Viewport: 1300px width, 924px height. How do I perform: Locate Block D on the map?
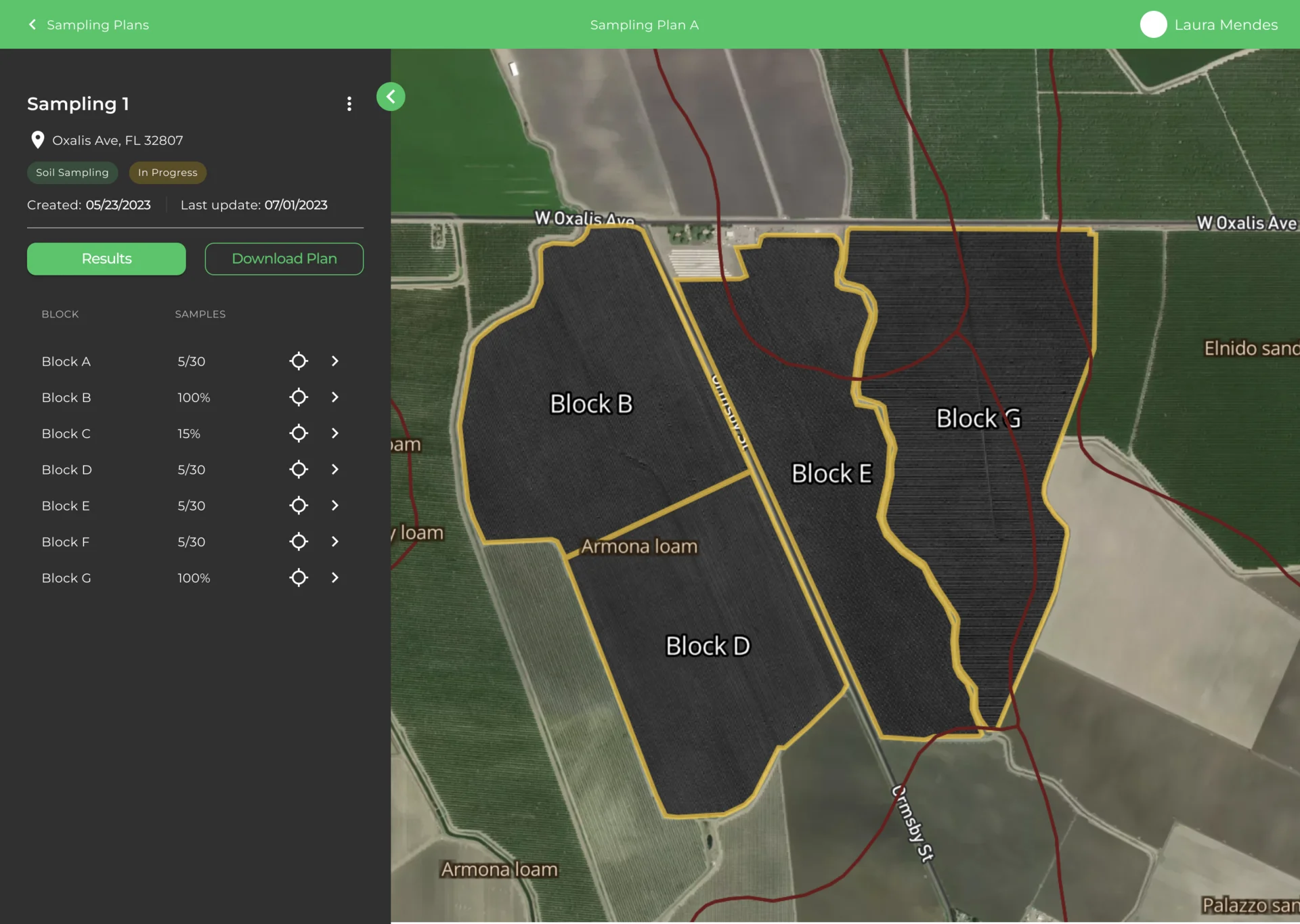[x=299, y=469]
